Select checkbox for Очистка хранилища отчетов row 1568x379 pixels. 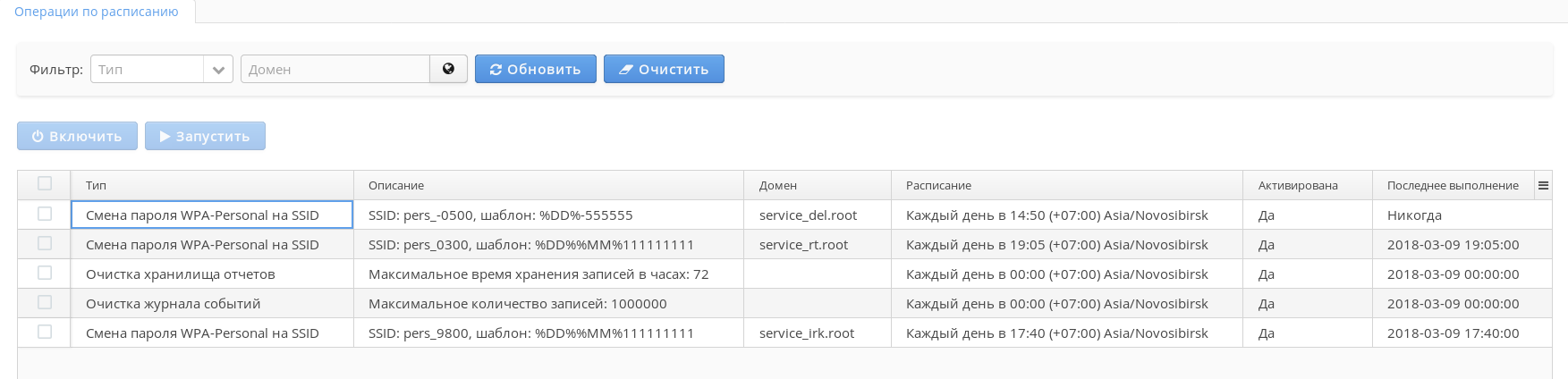pos(45,274)
